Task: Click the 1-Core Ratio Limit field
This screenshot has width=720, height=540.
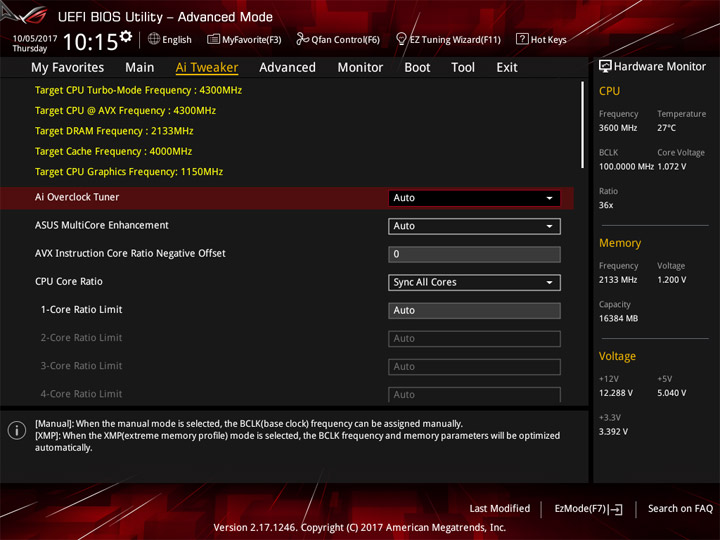Action: 474,310
